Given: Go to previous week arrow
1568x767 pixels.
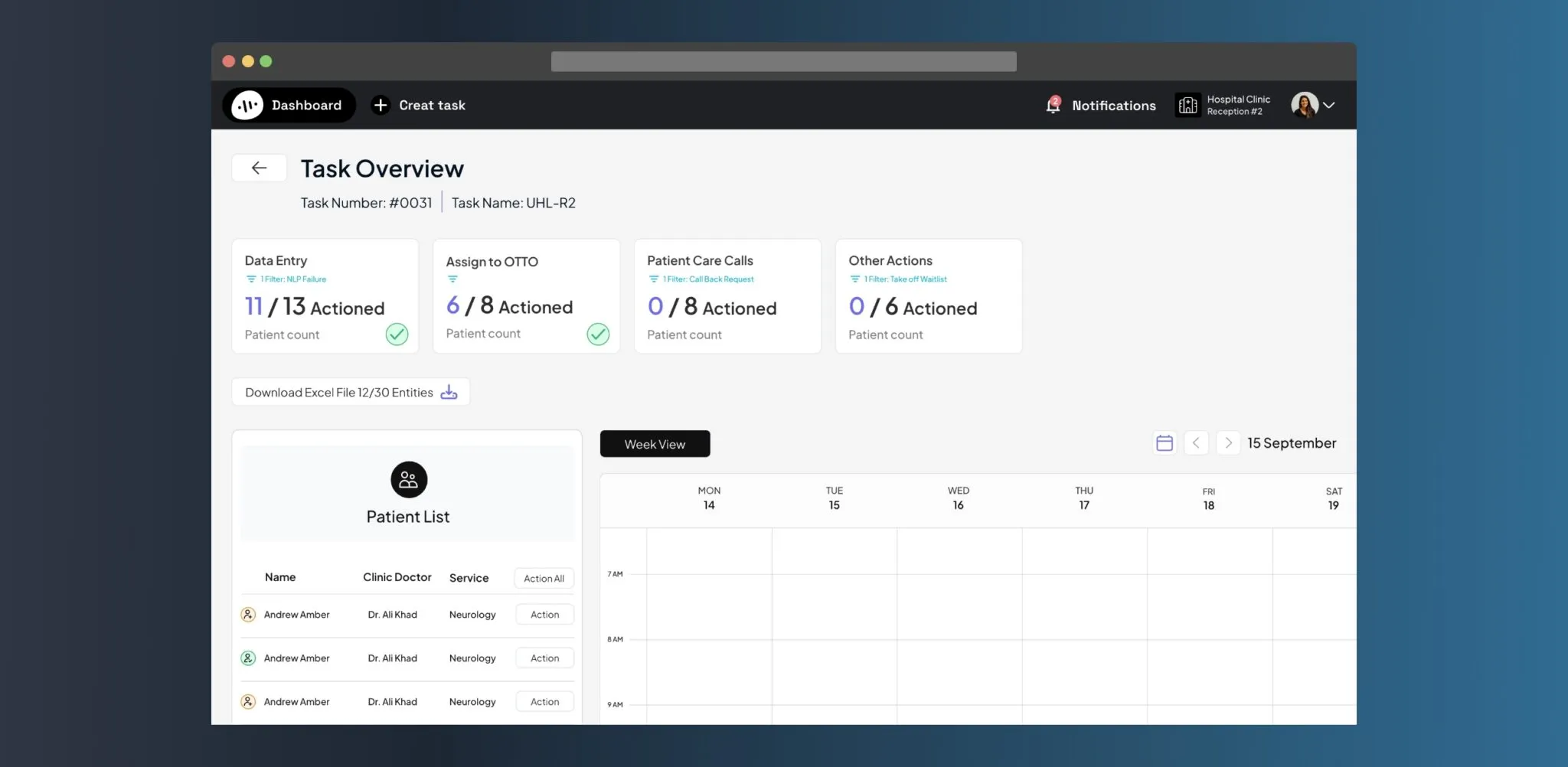Looking at the screenshot, I should [1196, 442].
